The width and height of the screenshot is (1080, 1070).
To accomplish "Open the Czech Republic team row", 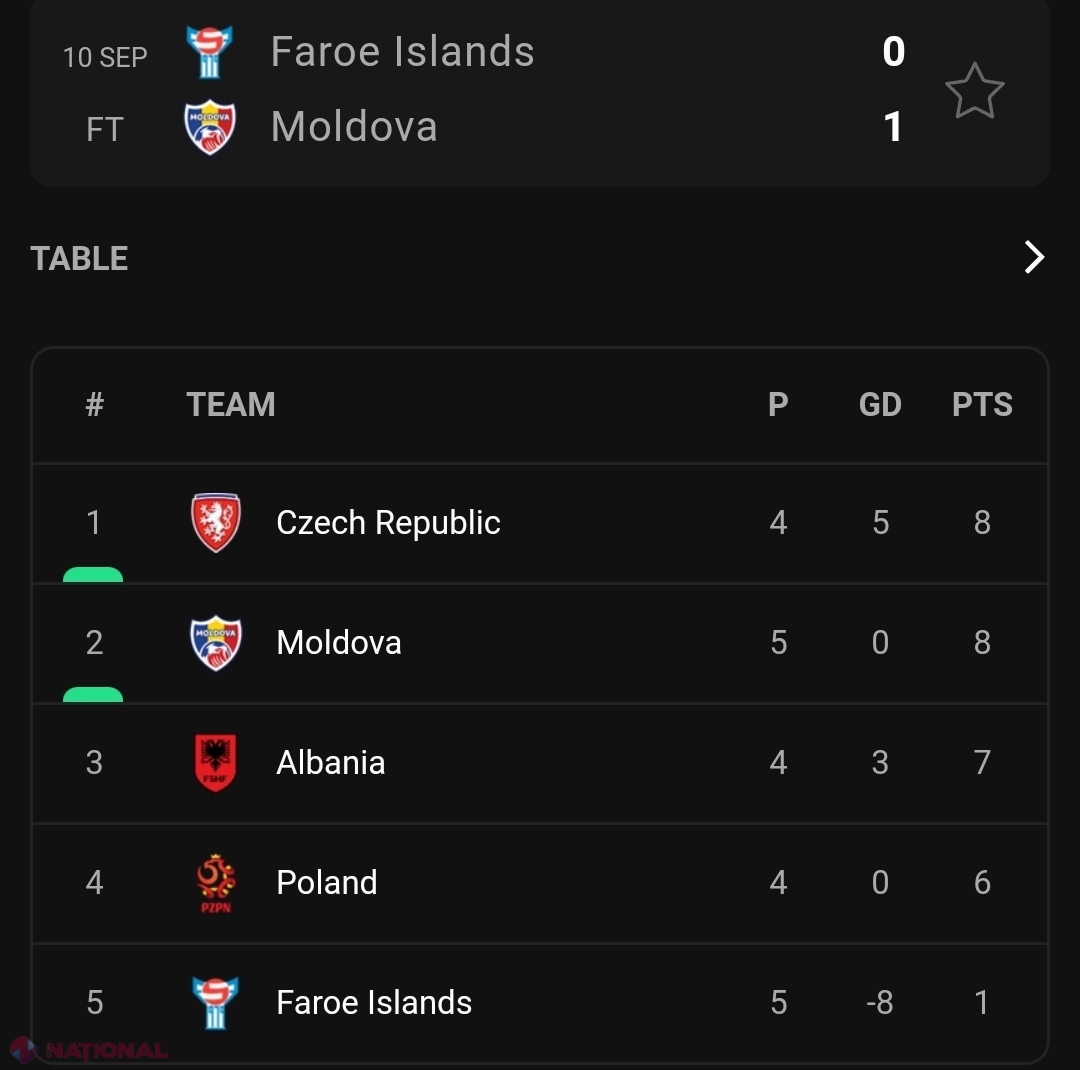I will point(540,523).
